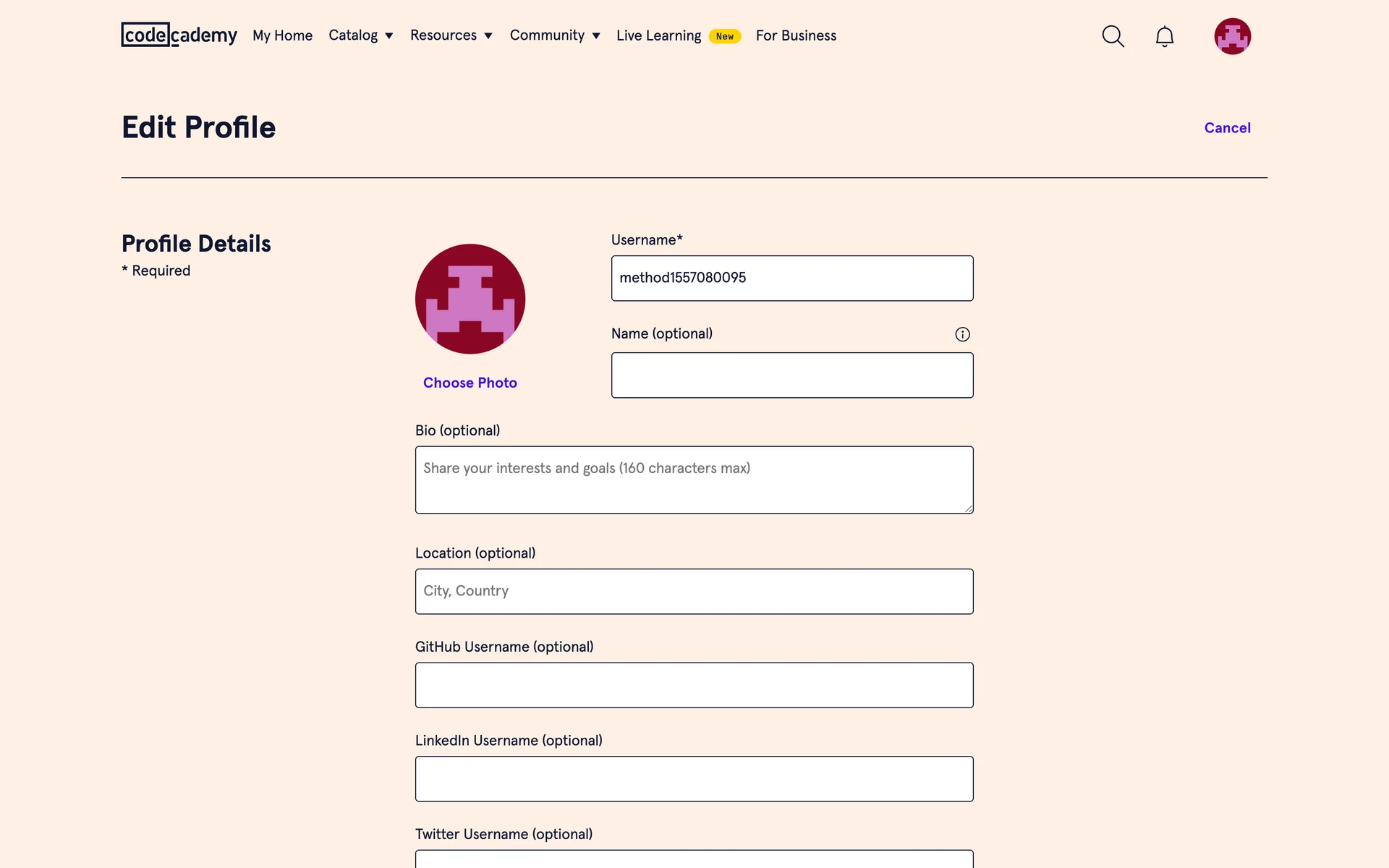Expand the Catalog dropdown
The width and height of the screenshot is (1389, 868).
360,35
